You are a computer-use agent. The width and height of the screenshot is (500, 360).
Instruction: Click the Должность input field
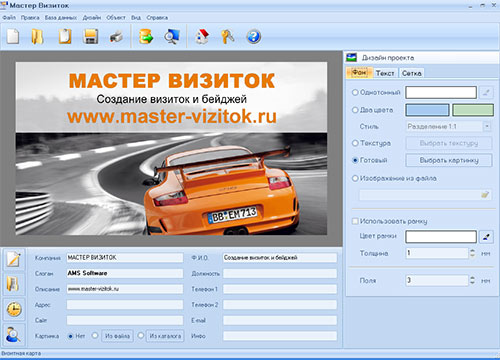(x=280, y=273)
